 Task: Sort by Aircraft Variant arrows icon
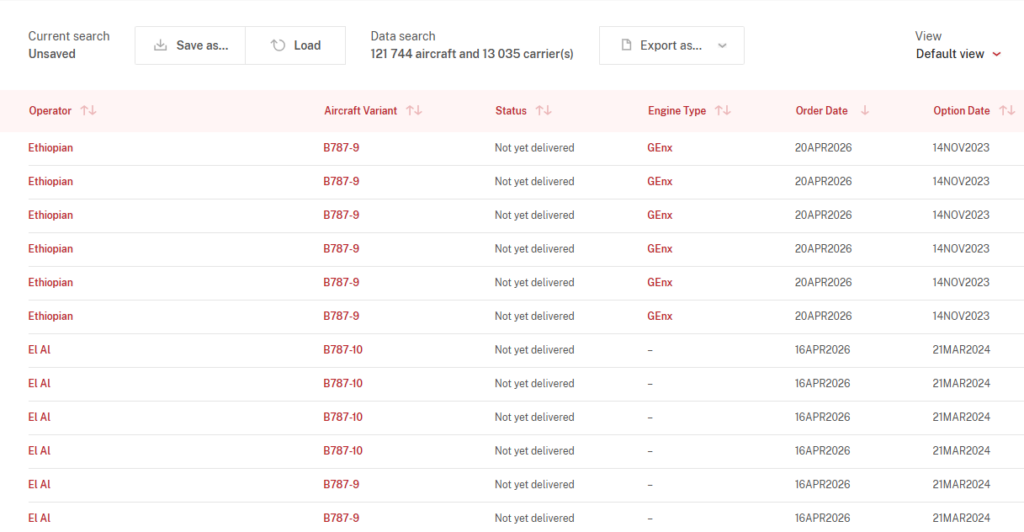(x=414, y=110)
